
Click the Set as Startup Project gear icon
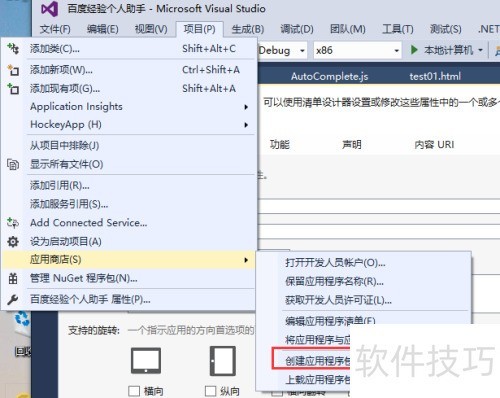13,241
